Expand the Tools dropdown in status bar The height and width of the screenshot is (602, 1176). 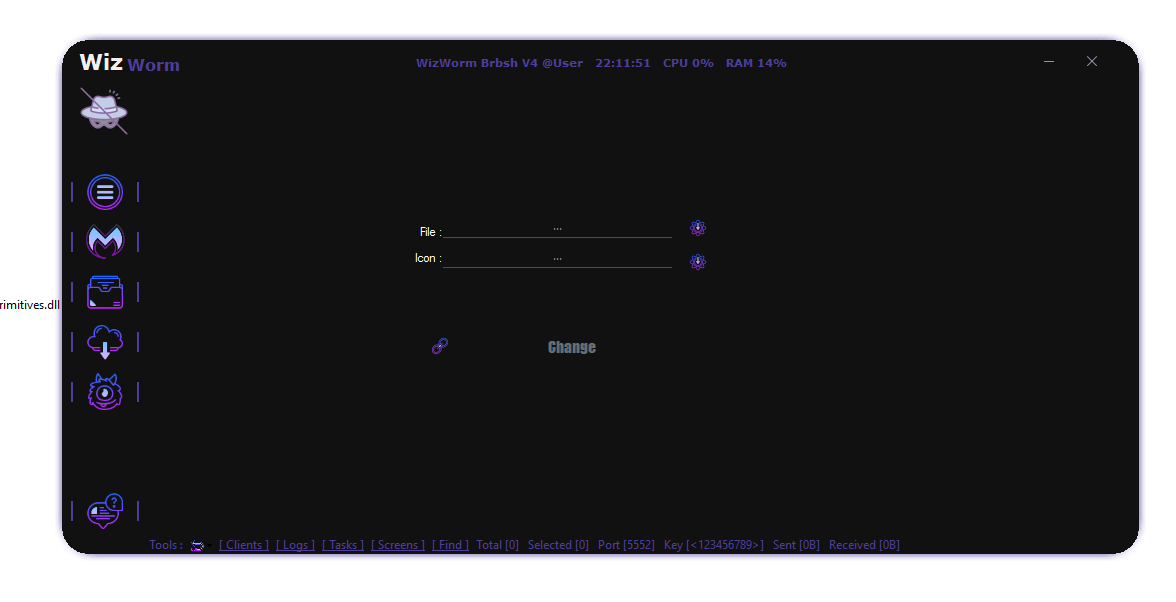[198, 546]
